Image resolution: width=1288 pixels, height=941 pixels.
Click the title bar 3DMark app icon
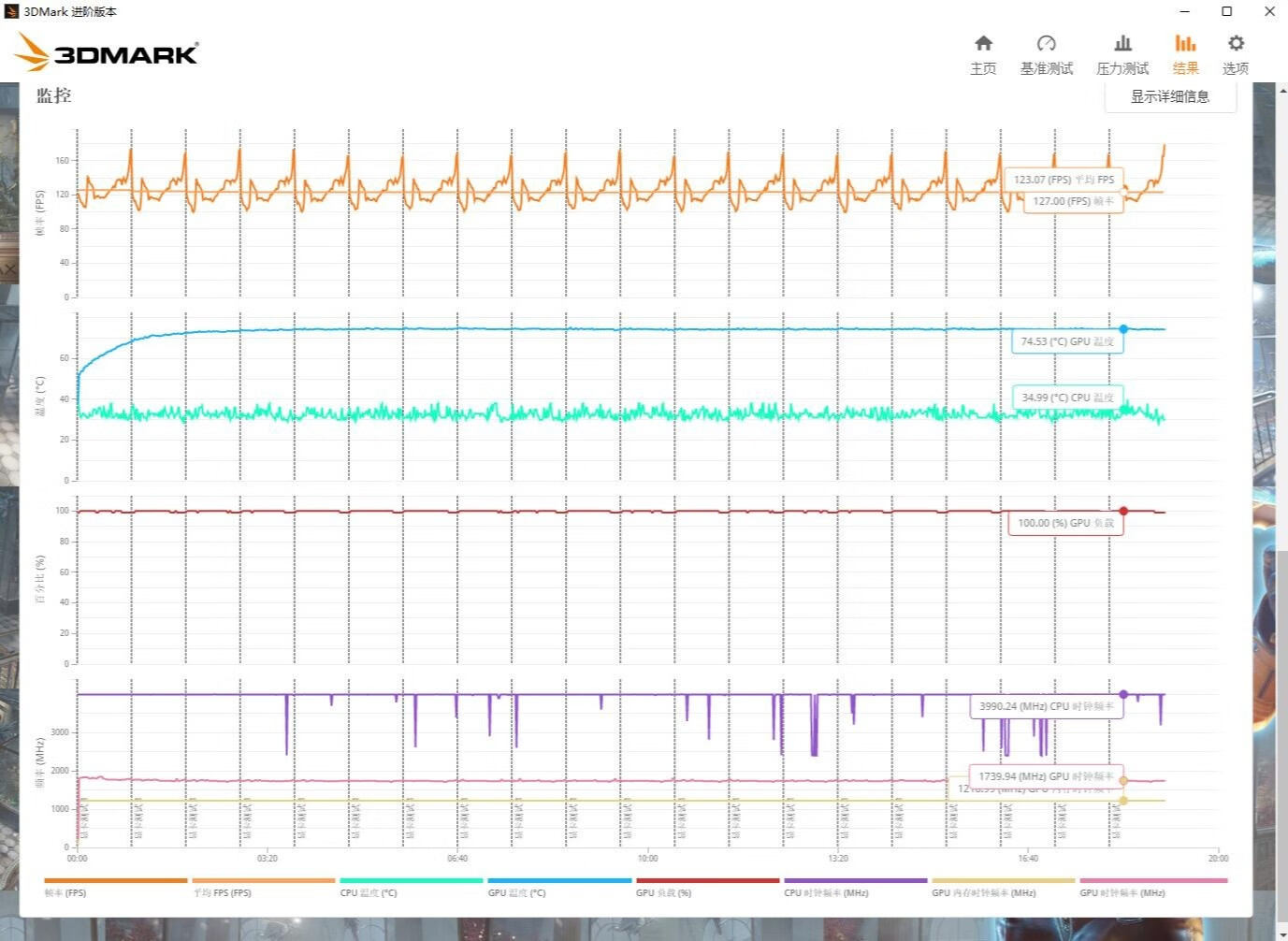coord(11,11)
